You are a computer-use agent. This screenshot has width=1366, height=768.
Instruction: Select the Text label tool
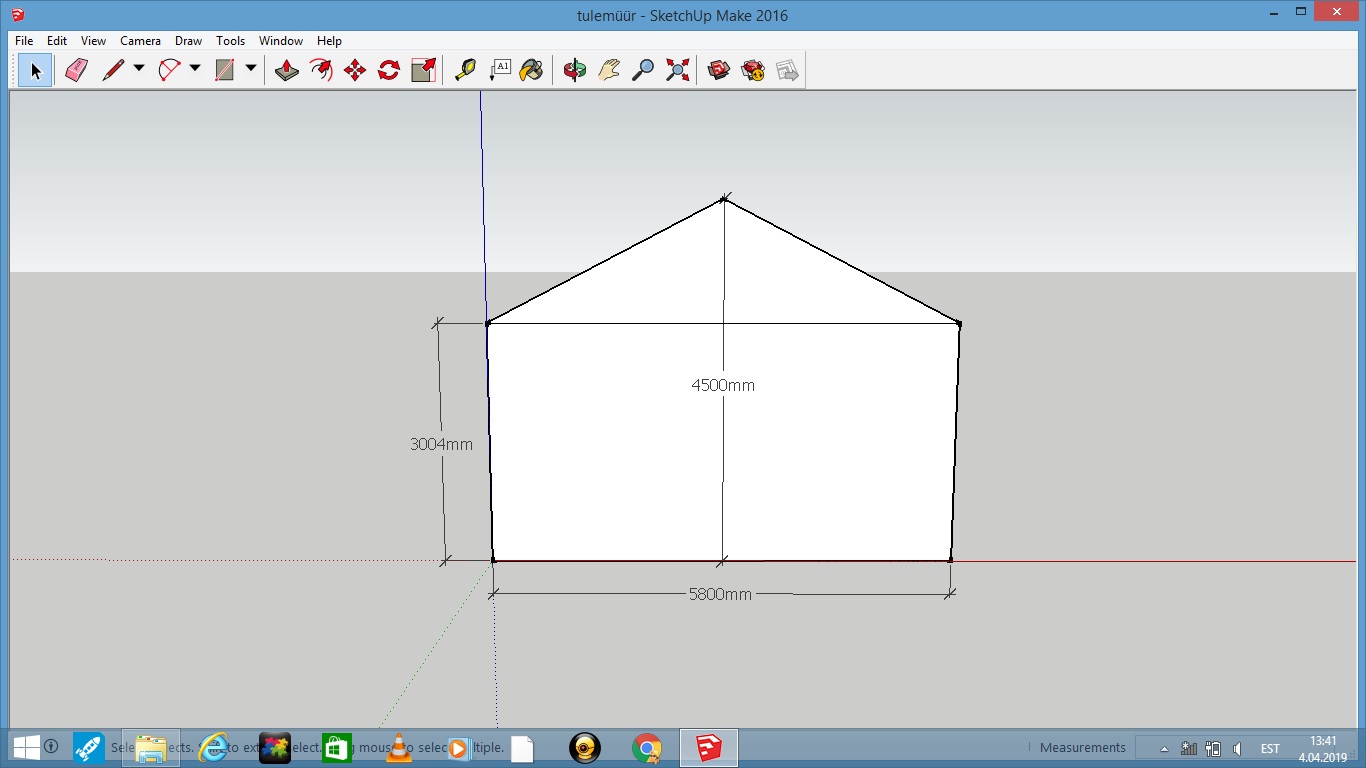pos(499,70)
